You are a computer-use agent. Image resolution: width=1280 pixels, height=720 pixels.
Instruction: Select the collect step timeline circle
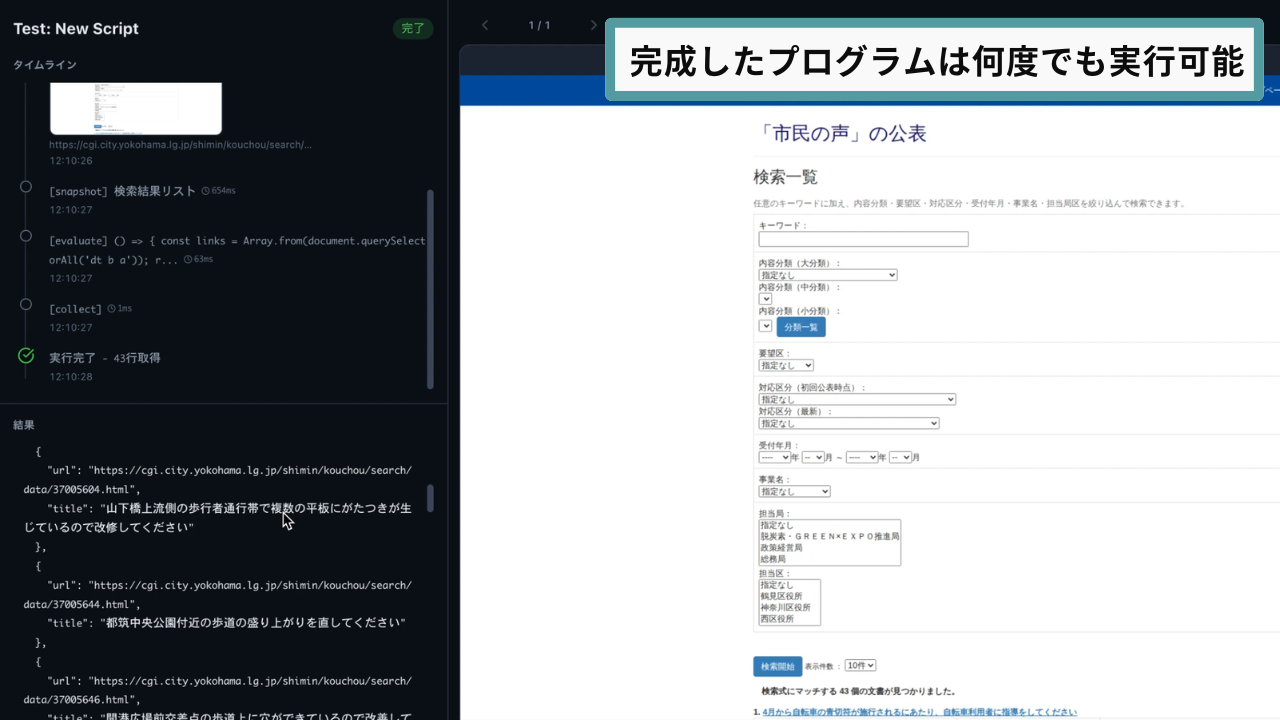pyautogui.click(x=26, y=305)
